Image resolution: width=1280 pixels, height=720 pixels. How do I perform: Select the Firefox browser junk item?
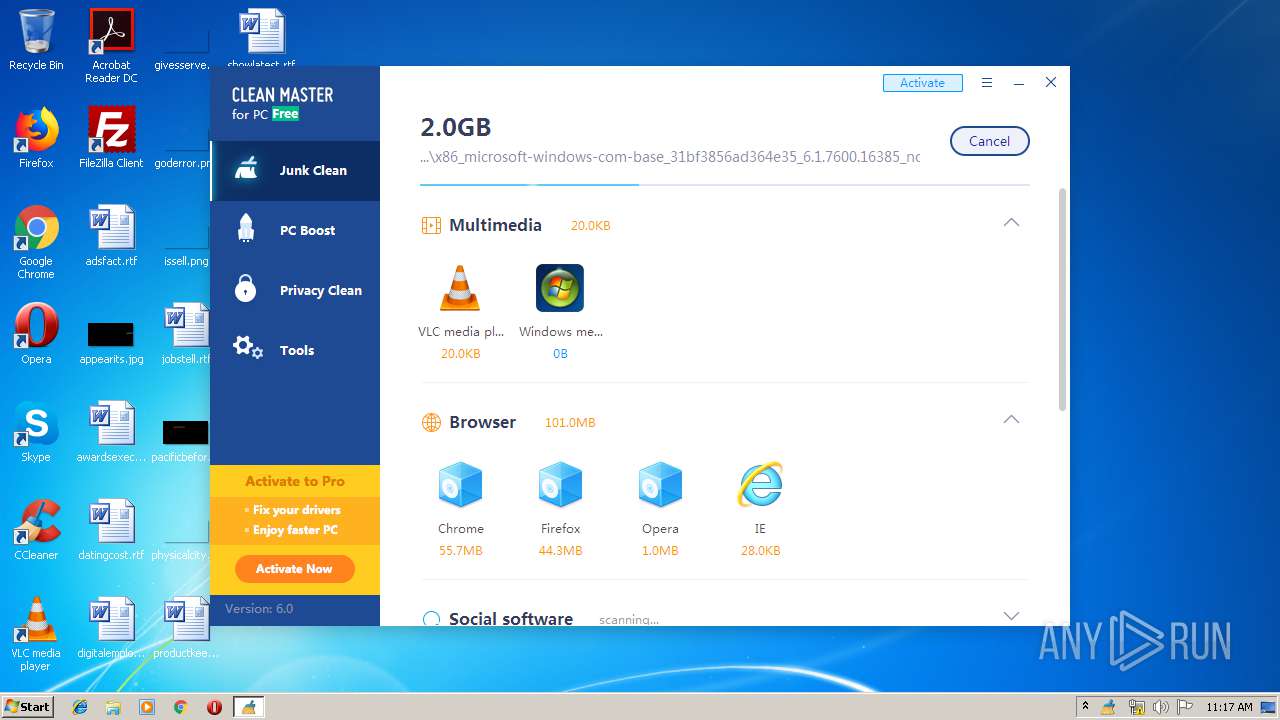coord(560,509)
